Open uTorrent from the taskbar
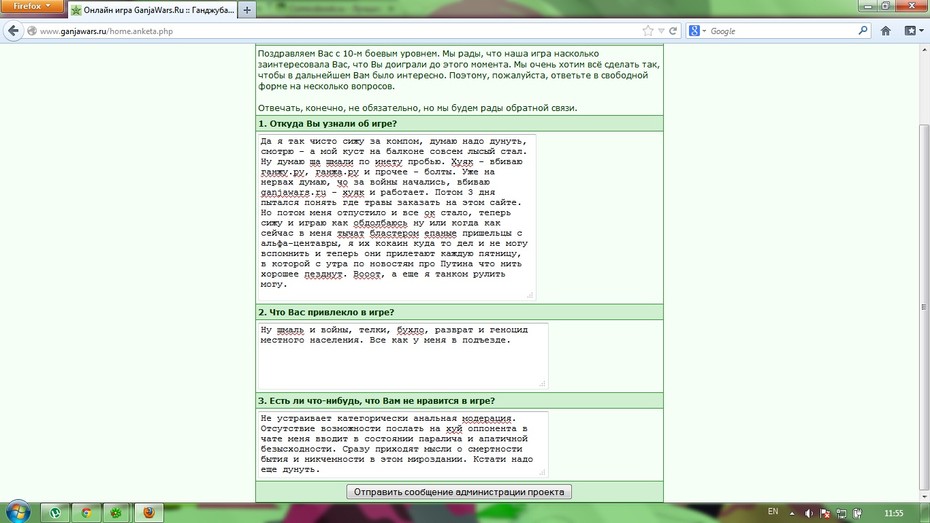This screenshot has height=523, width=930. [x=55, y=513]
